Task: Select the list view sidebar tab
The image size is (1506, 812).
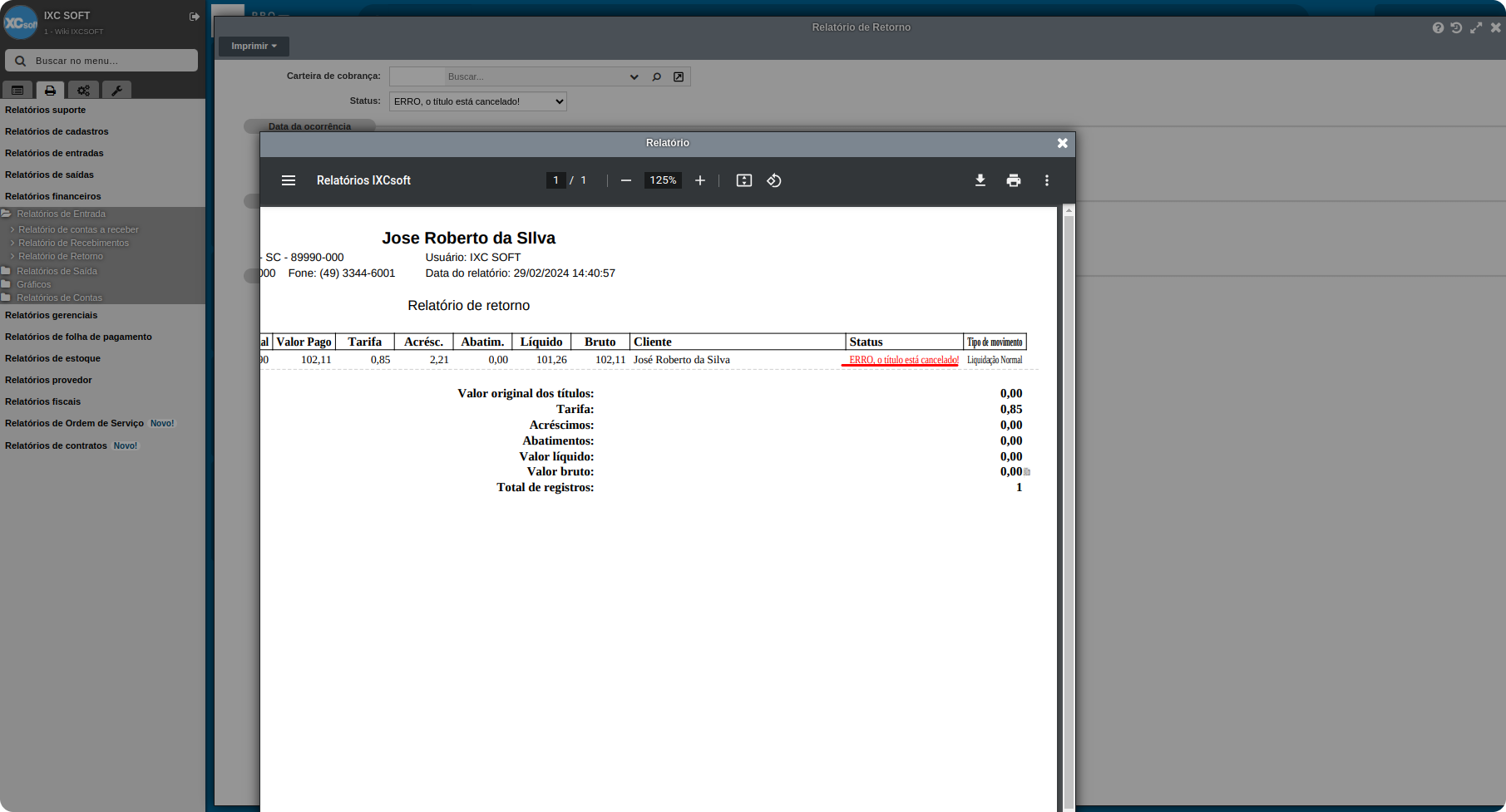Action: 17,90
